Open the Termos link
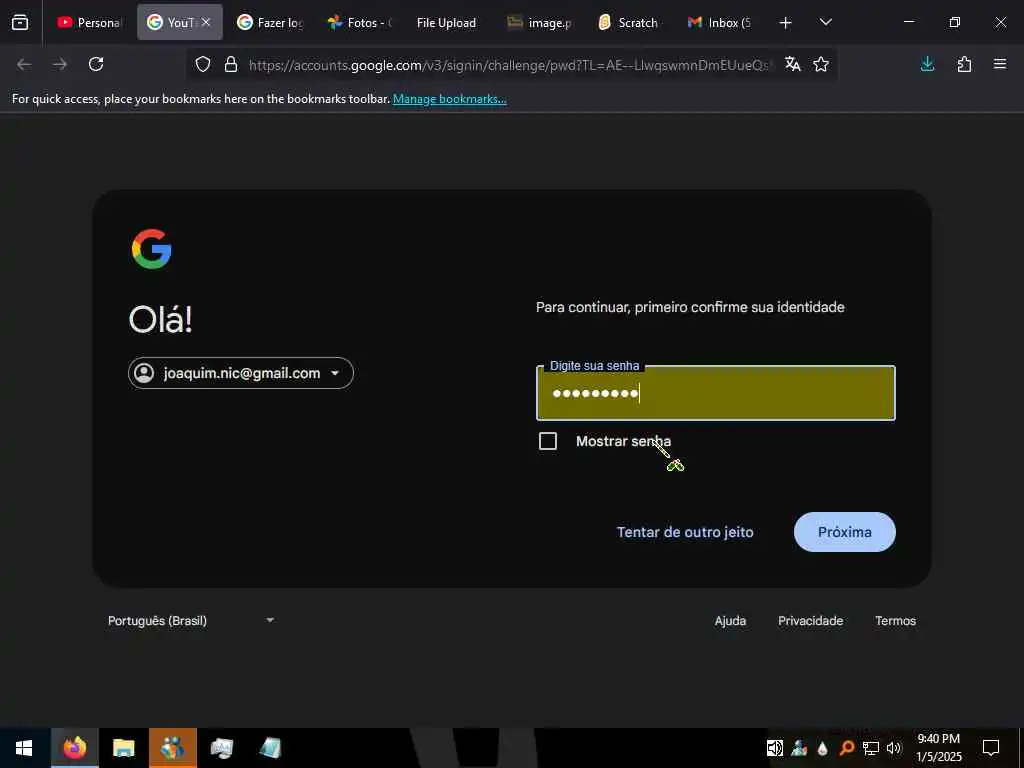Viewport: 1024px width, 768px height. click(895, 621)
